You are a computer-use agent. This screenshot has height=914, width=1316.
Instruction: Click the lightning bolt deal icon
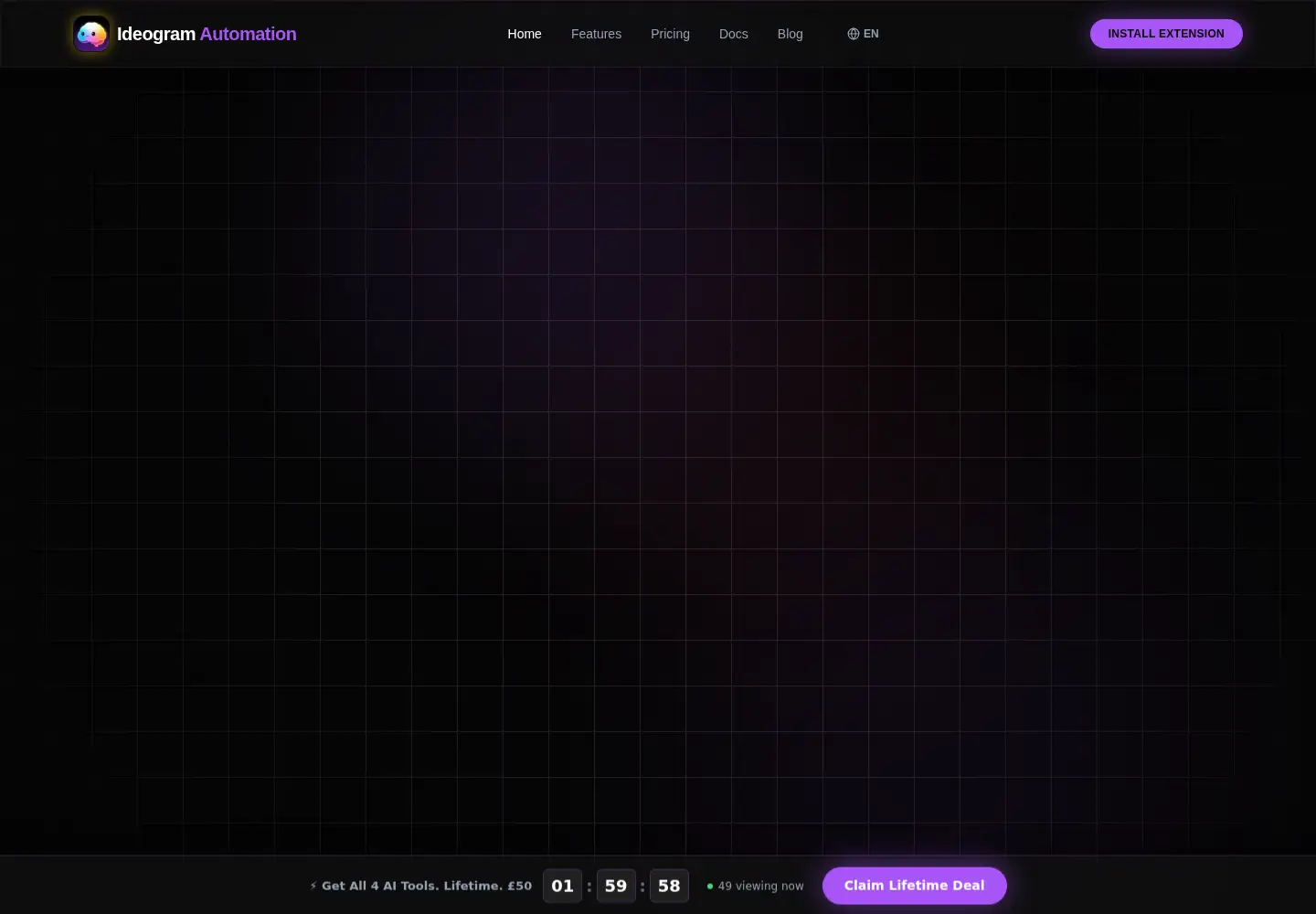313,886
